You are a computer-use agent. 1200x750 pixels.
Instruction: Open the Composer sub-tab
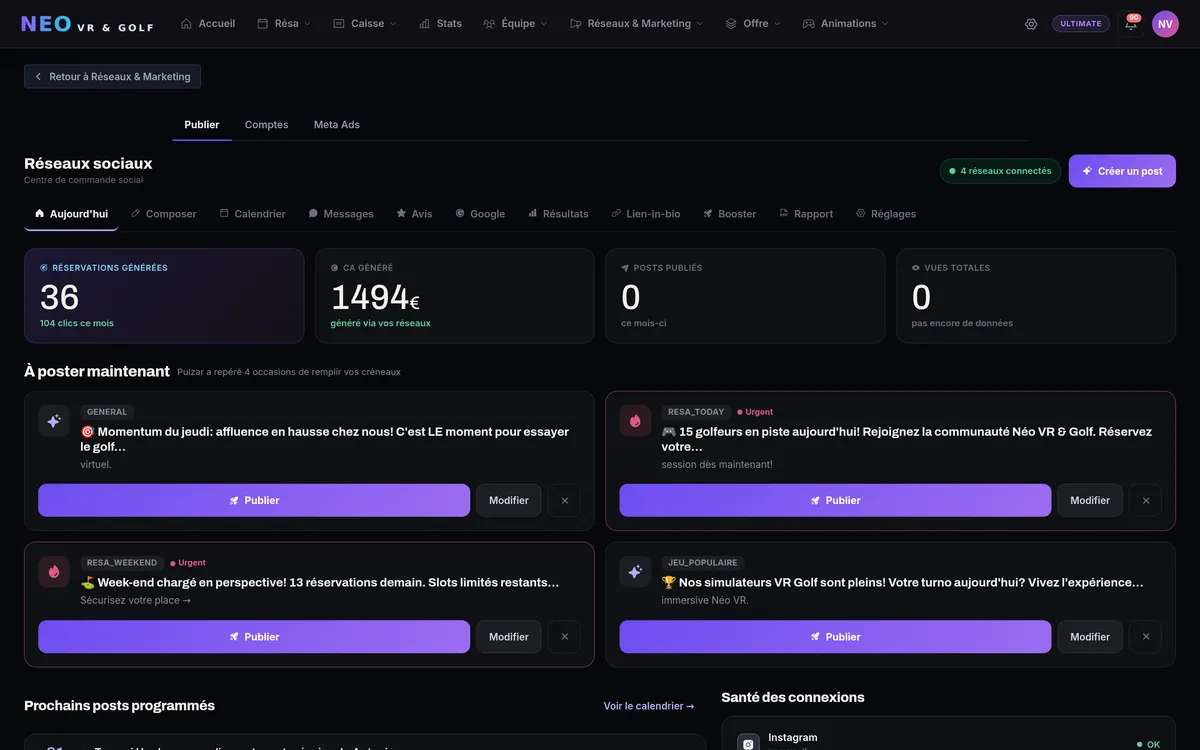click(164, 214)
